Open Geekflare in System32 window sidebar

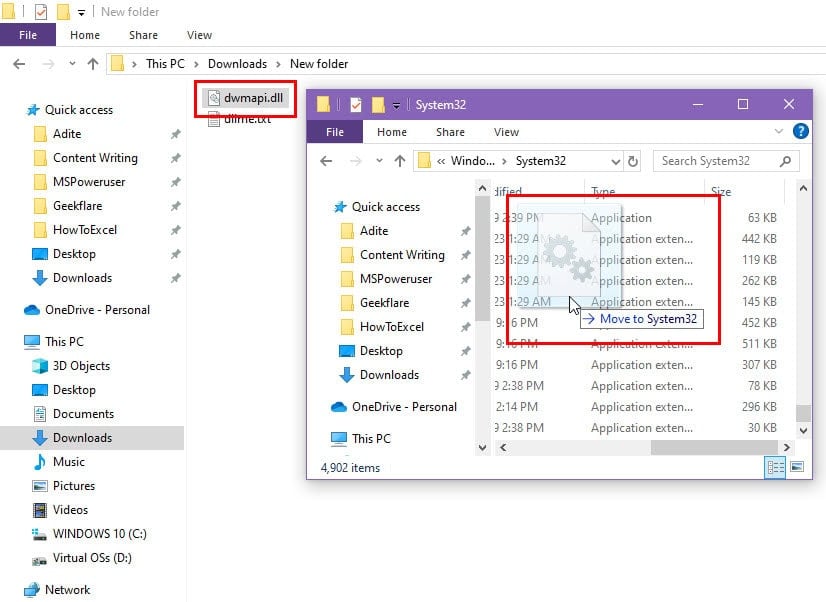[x=385, y=303]
